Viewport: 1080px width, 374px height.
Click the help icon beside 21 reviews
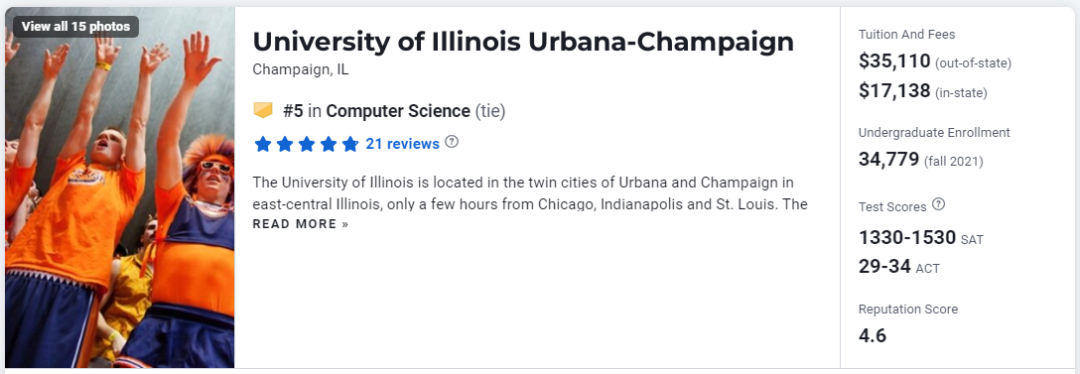(452, 142)
